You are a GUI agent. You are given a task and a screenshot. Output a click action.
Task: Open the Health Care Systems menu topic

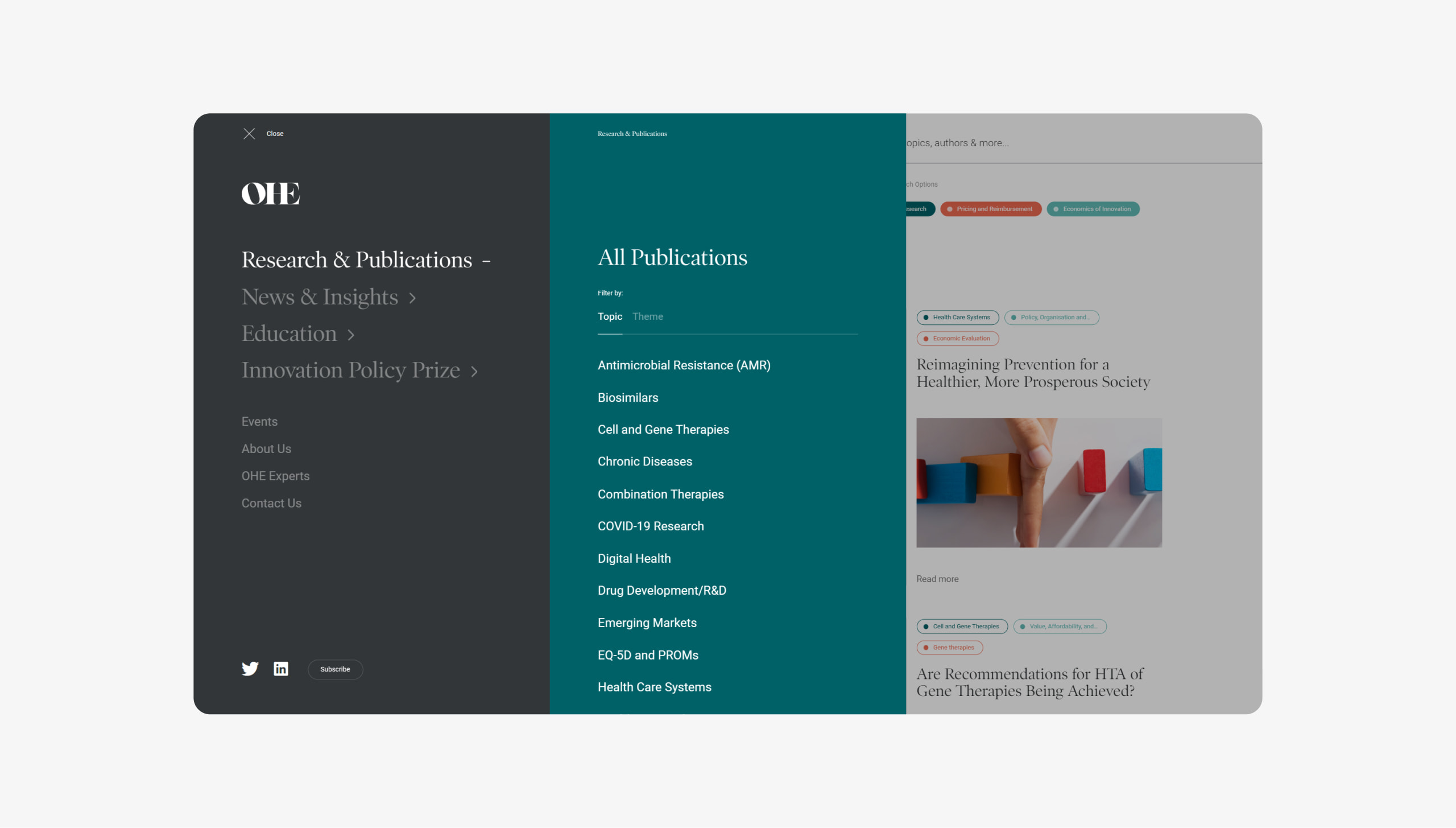pyautogui.click(x=654, y=687)
